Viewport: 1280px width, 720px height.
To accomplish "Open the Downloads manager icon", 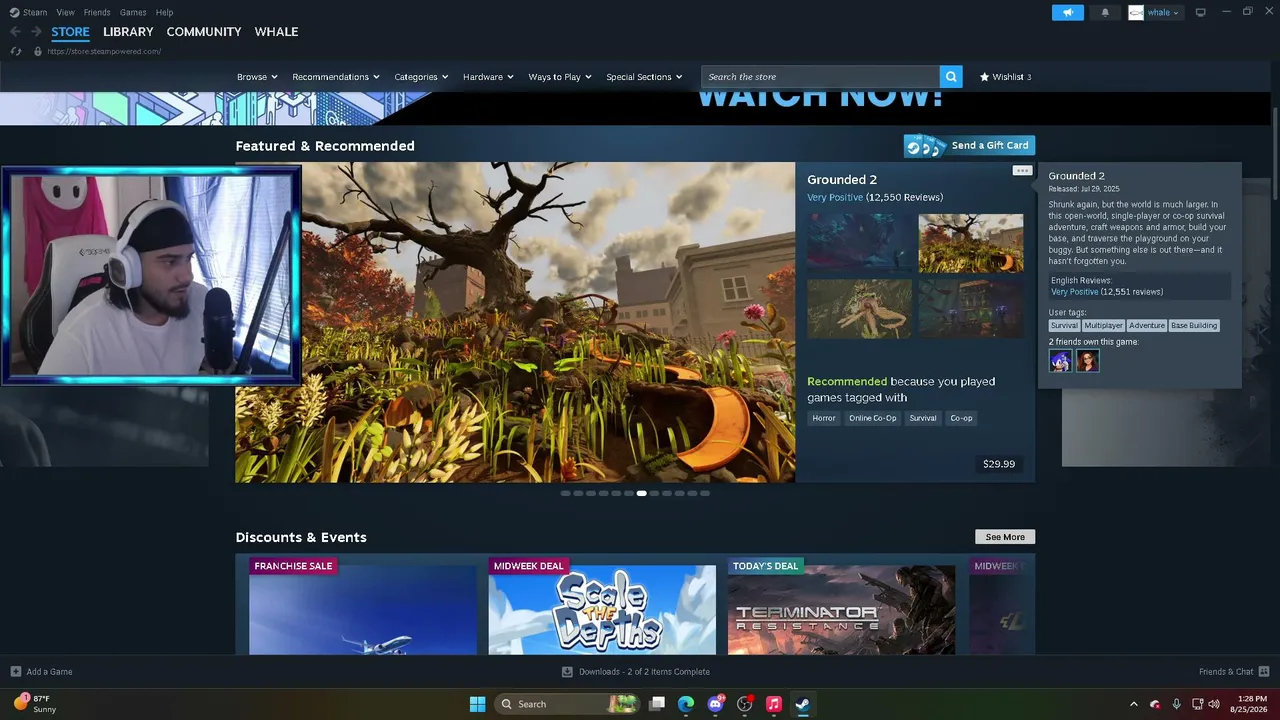I will point(567,672).
